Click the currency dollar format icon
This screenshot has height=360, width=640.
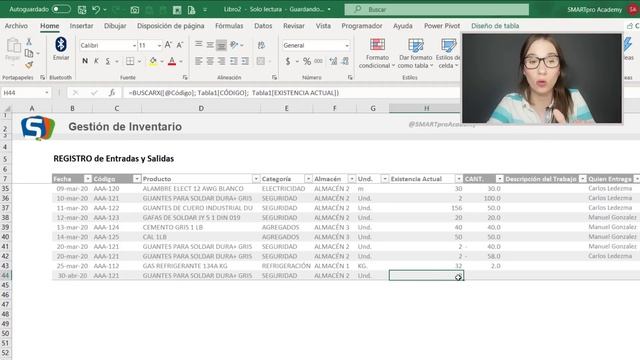[288, 61]
